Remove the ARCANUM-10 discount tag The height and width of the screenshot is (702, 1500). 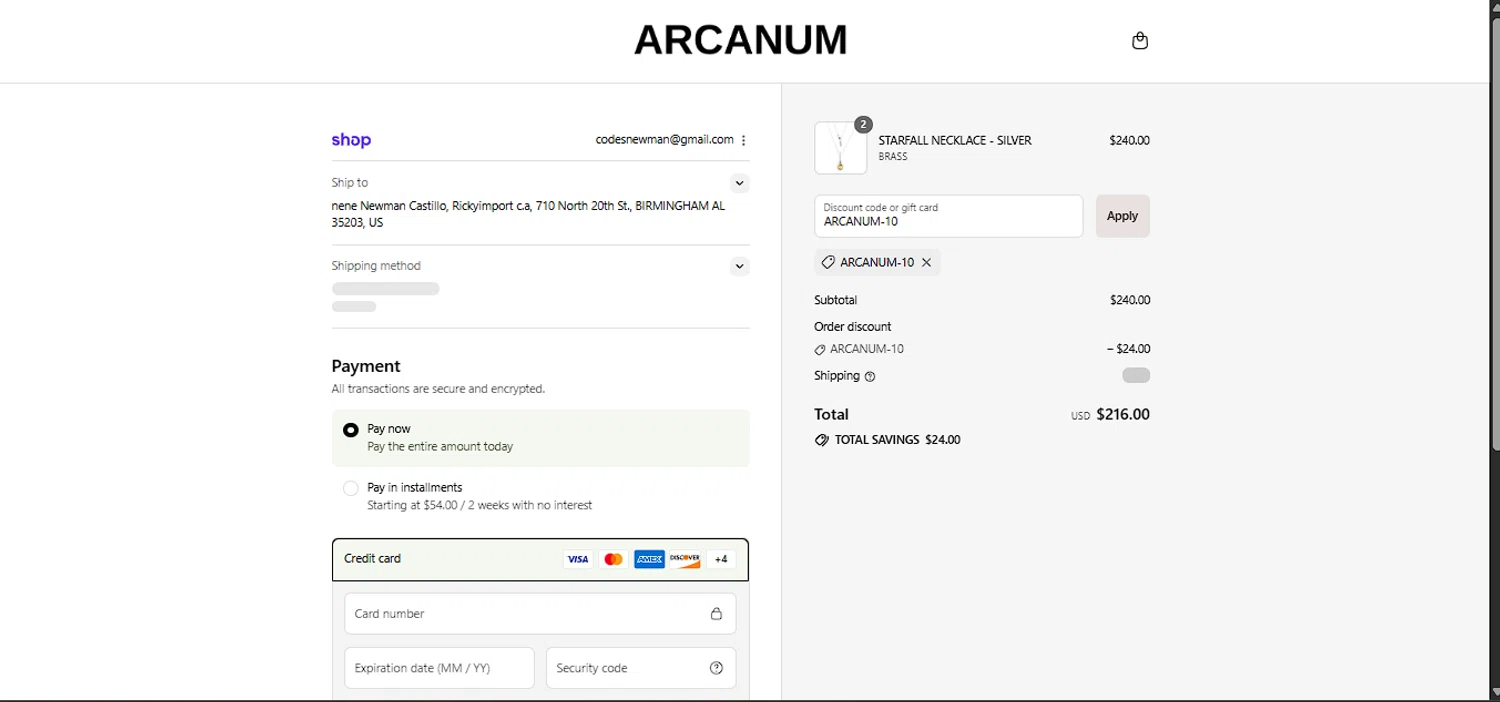coord(926,262)
